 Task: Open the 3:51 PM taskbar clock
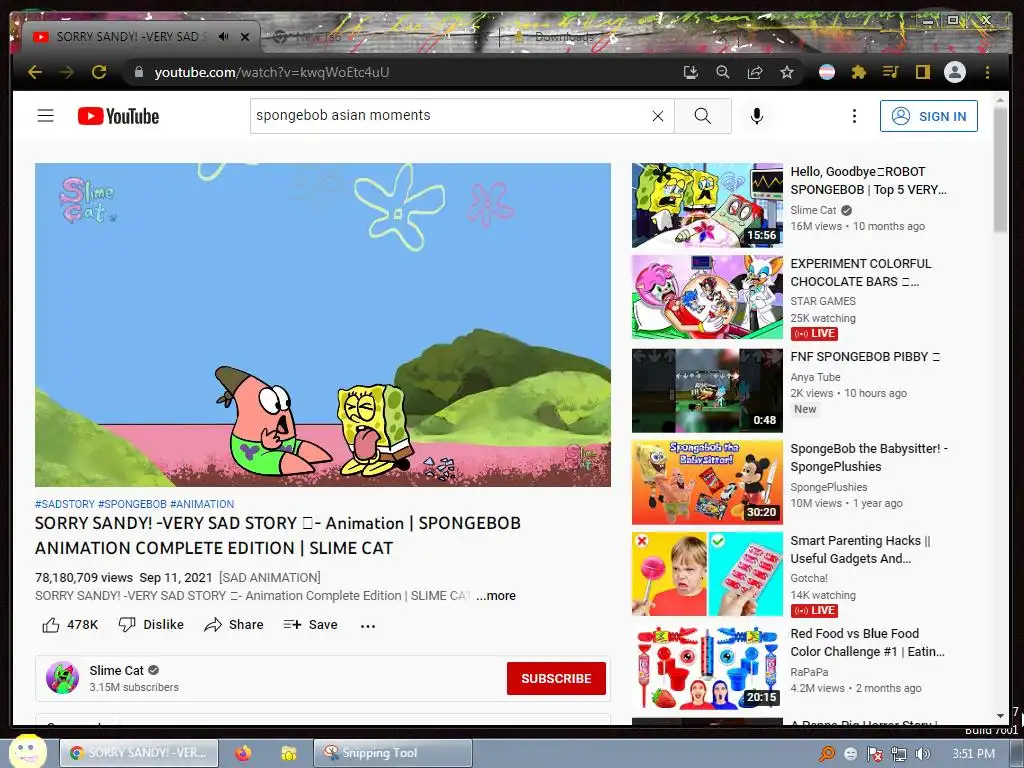coord(973,754)
